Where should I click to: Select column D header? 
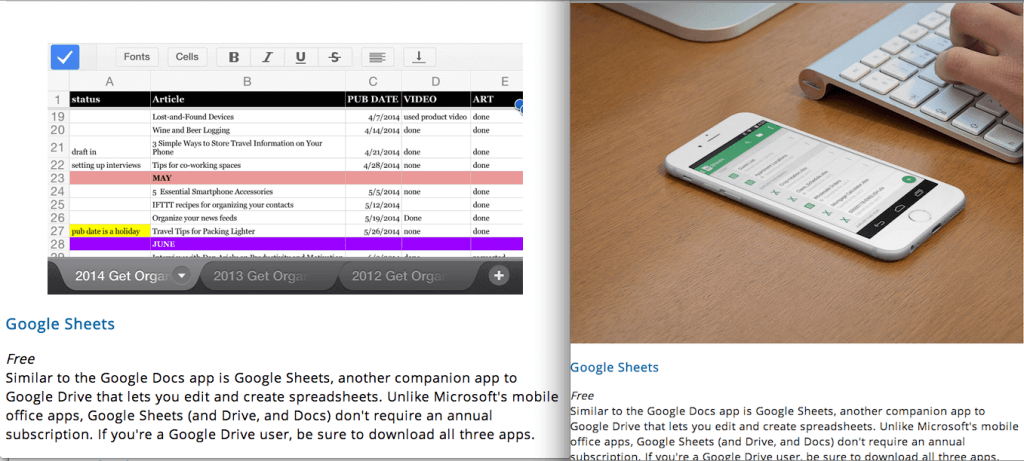click(x=436, y=82)
